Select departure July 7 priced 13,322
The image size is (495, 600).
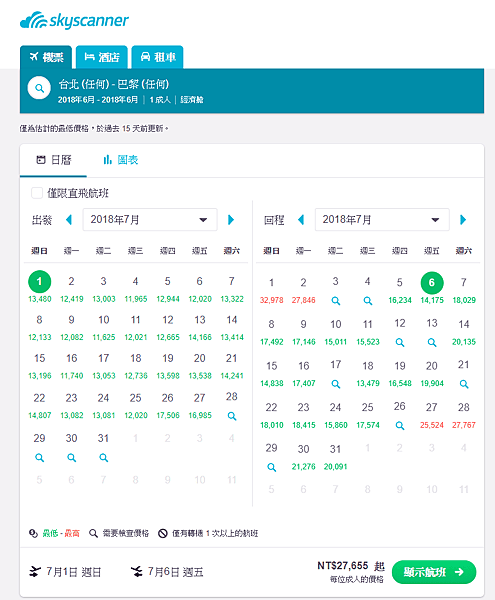pos(231,290)
